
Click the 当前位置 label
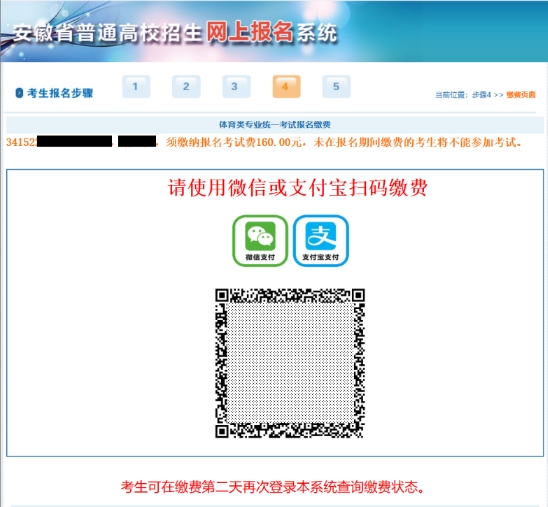click(451, 95)
